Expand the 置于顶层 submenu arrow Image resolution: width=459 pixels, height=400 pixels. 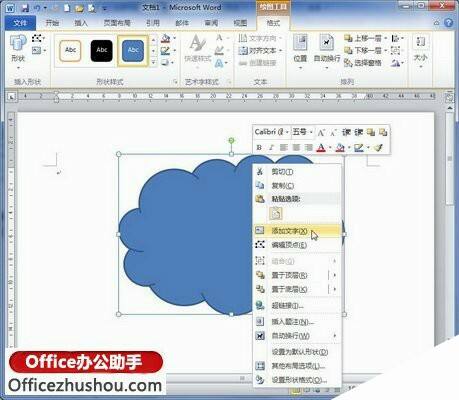coord(334,275)
